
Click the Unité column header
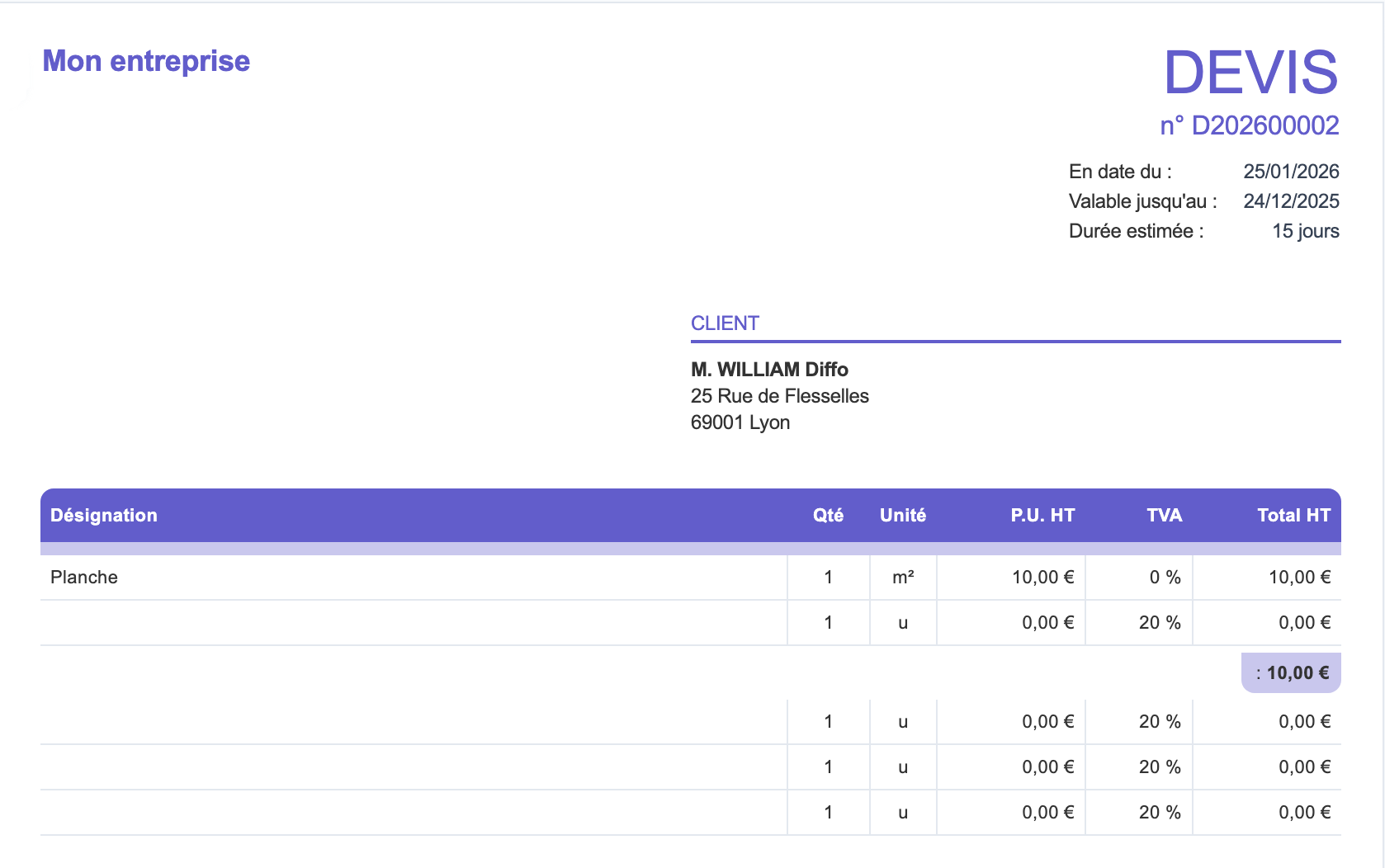(x=903, y=516)
